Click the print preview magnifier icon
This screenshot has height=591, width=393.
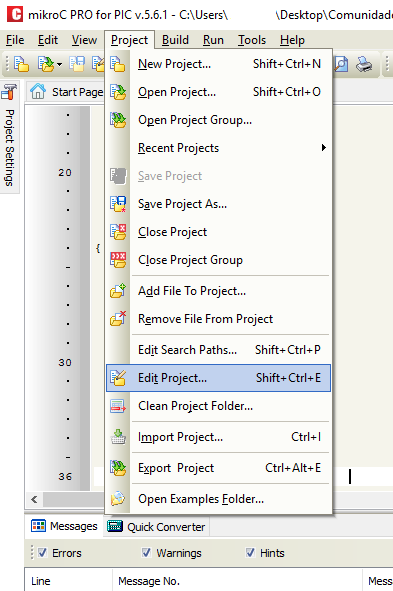coord(341,64)
